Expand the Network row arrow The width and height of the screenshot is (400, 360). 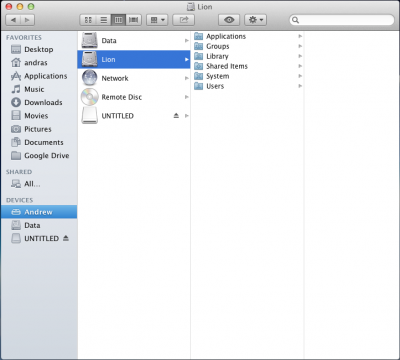[187, 78]
